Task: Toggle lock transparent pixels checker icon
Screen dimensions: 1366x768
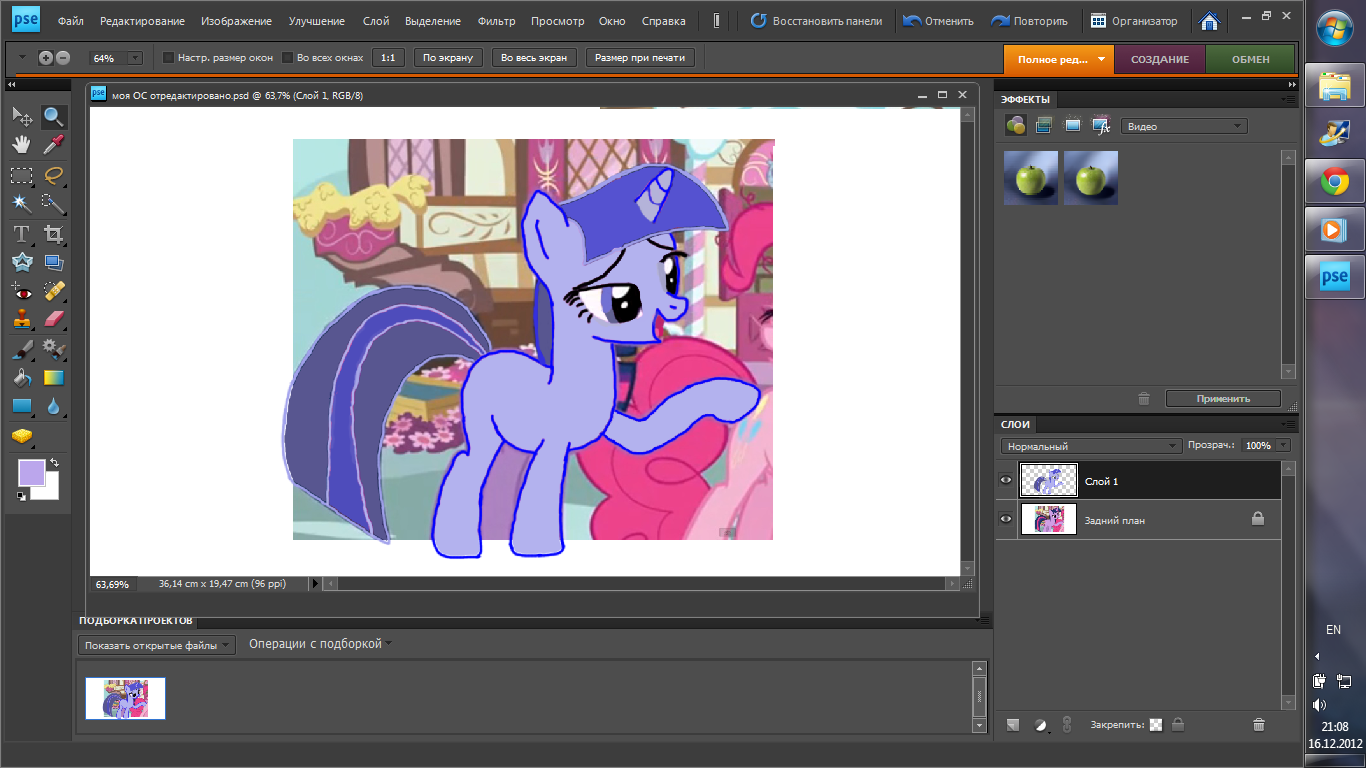Action: point(1156,725)
